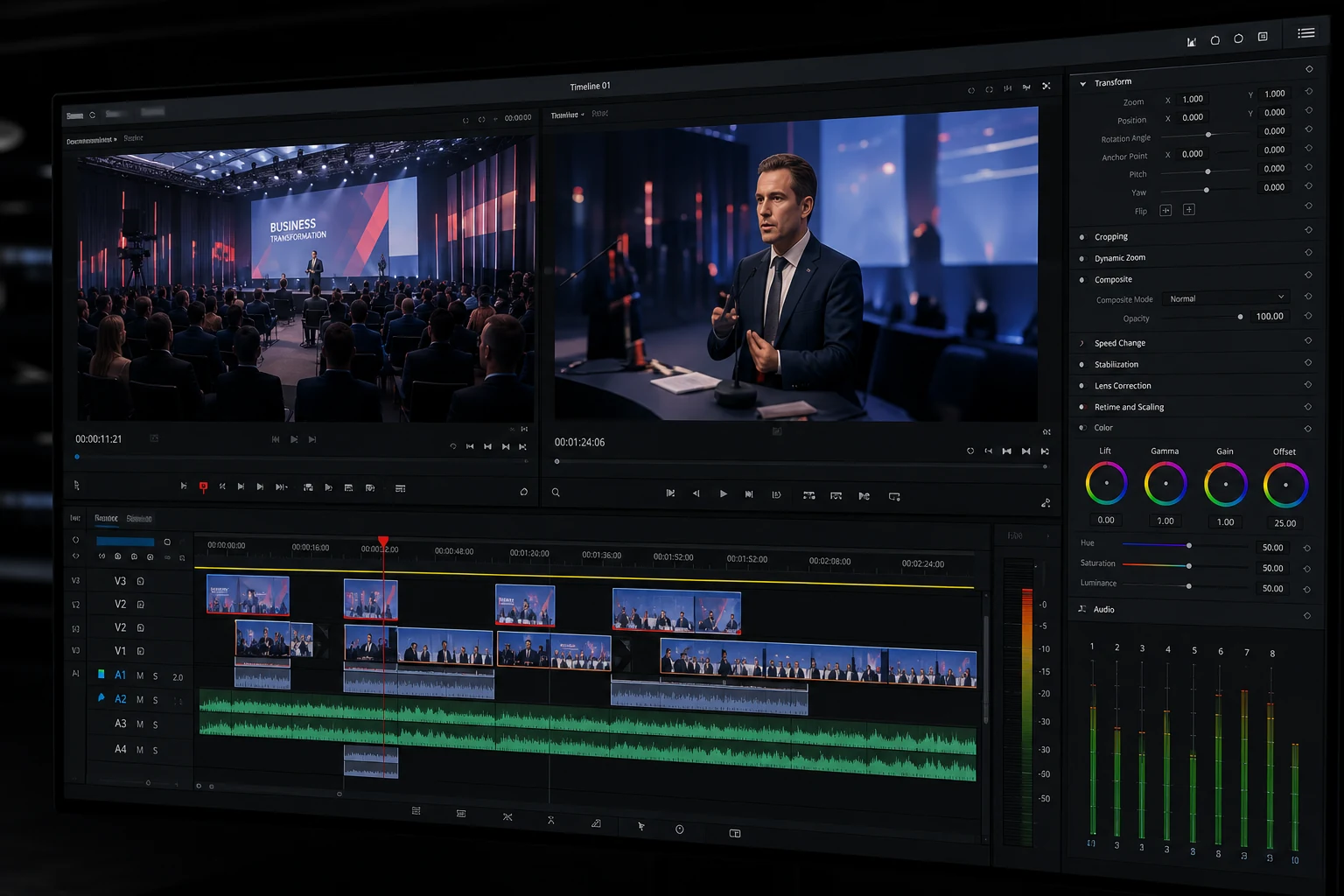Click keyframe diamond beside Stabilization

click(1308, 362)
